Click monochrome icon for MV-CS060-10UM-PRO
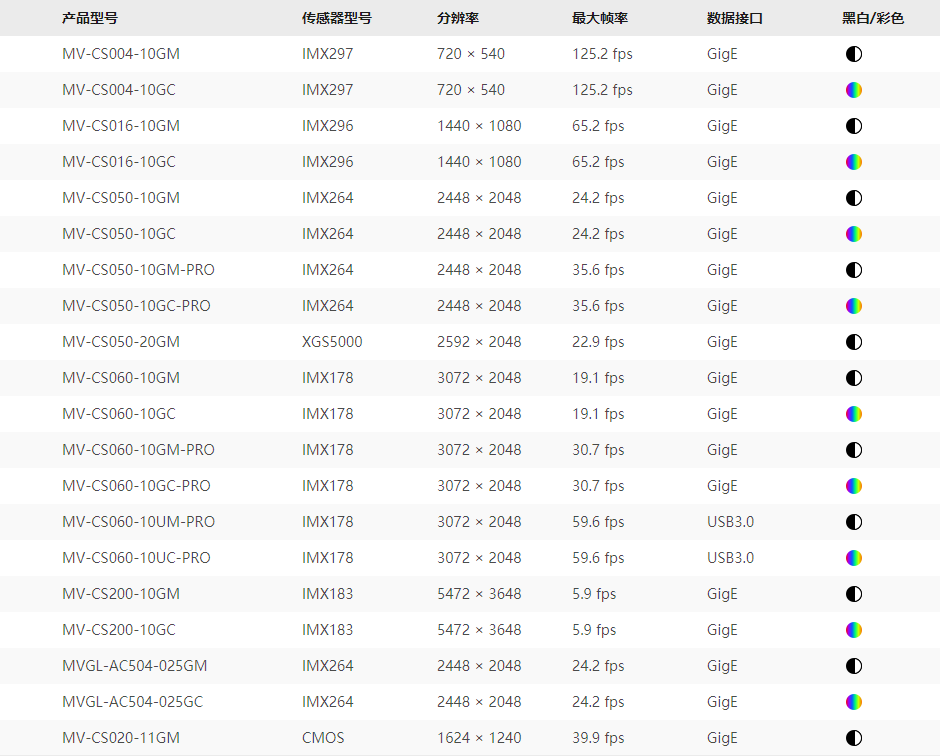This screenshot has width=940, height=756. pos(853,522)
